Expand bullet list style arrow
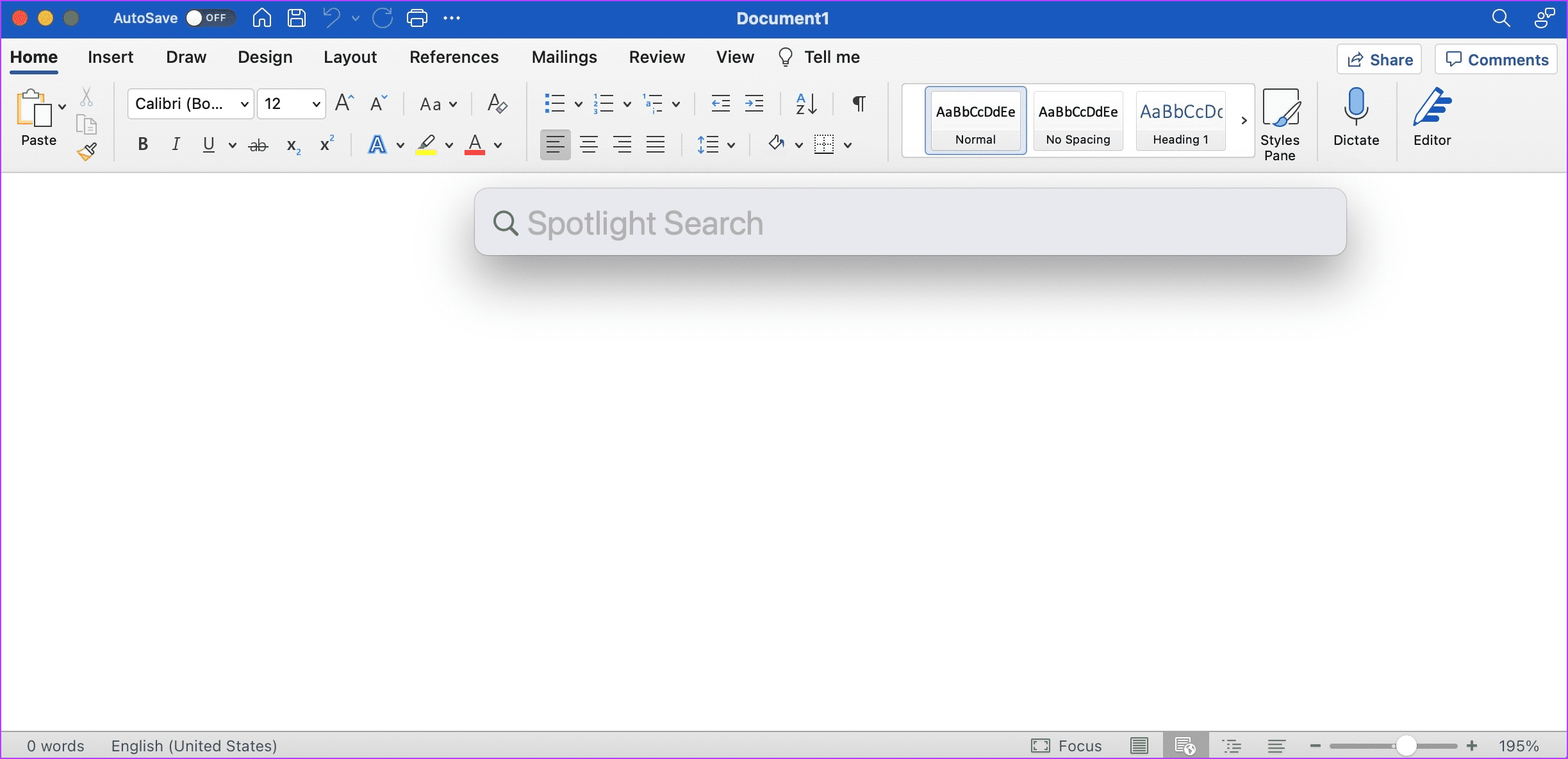Viewport: 1568px width, 759px height. 578,104
